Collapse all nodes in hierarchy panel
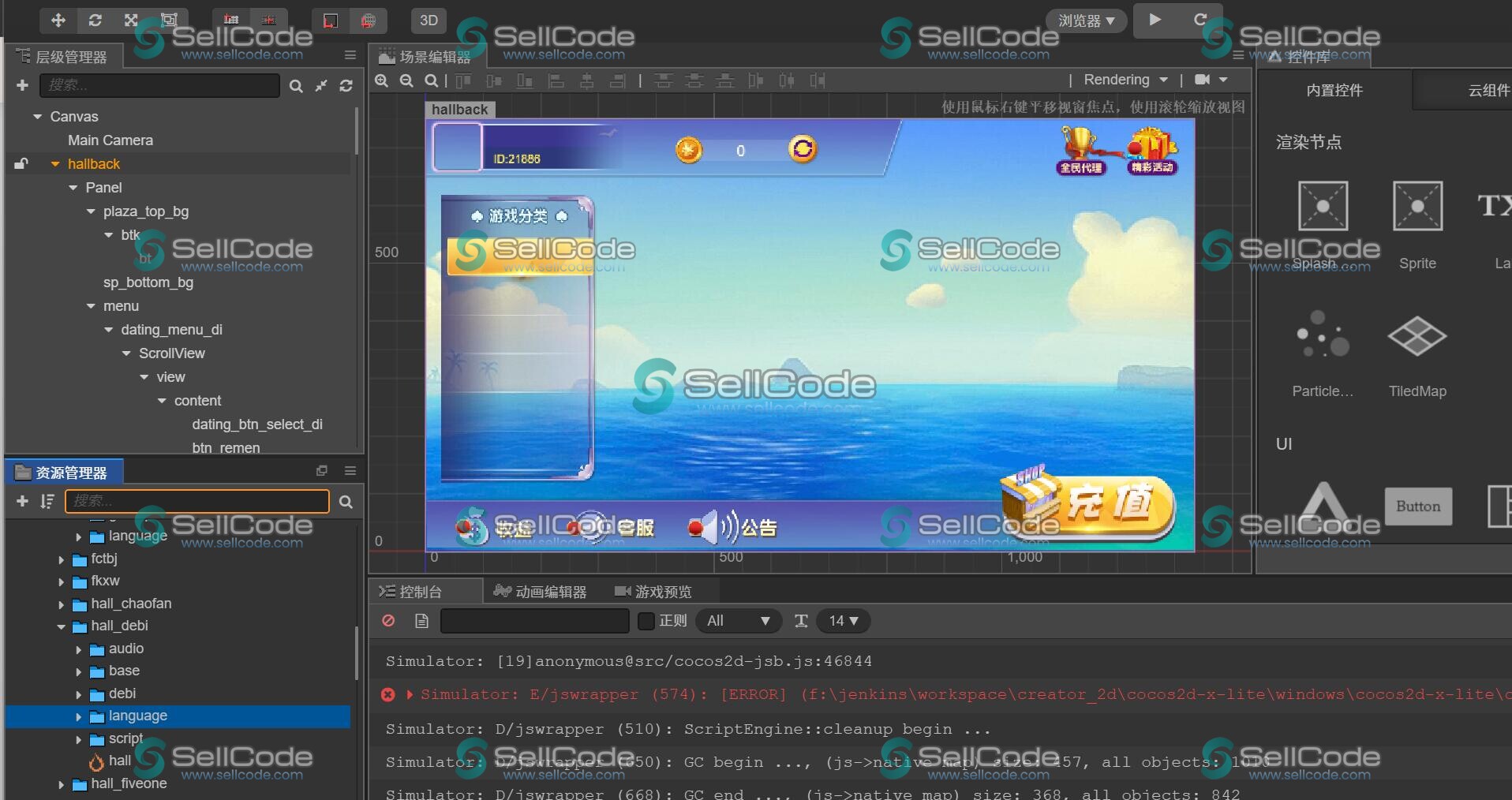Screen dimensions: 1512x800 [x=321, y=86]
